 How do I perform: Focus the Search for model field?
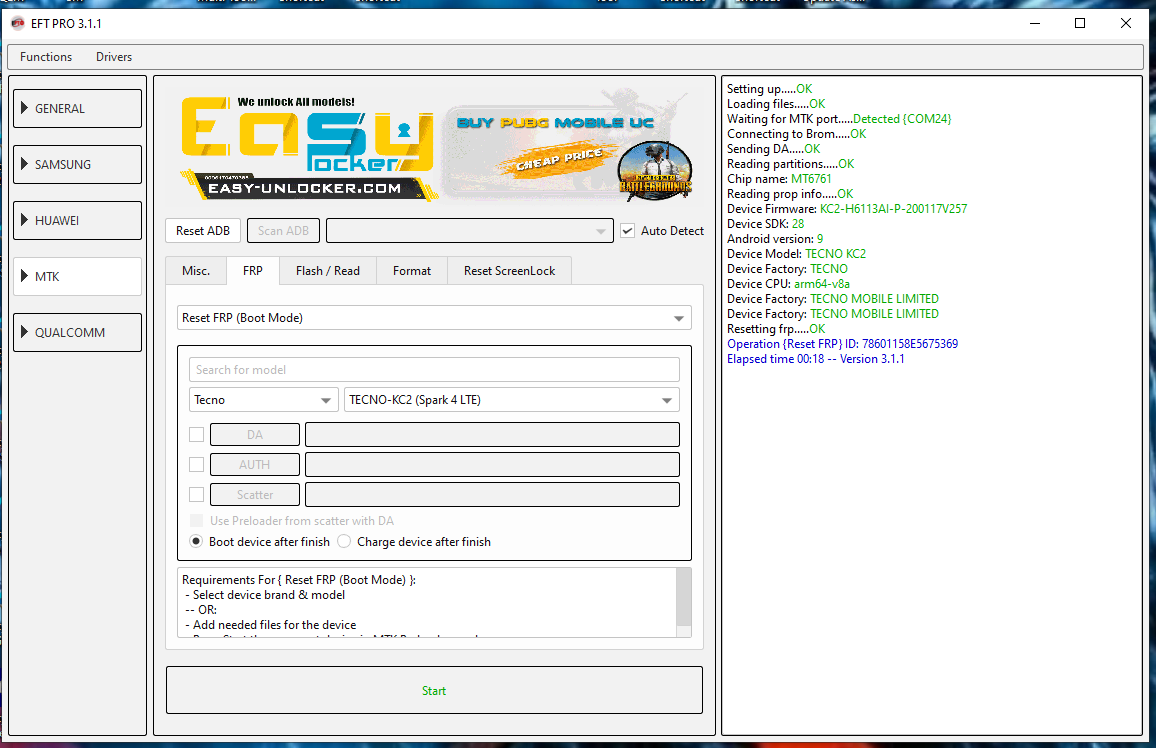pyautogui.click(x=434, y=370)
